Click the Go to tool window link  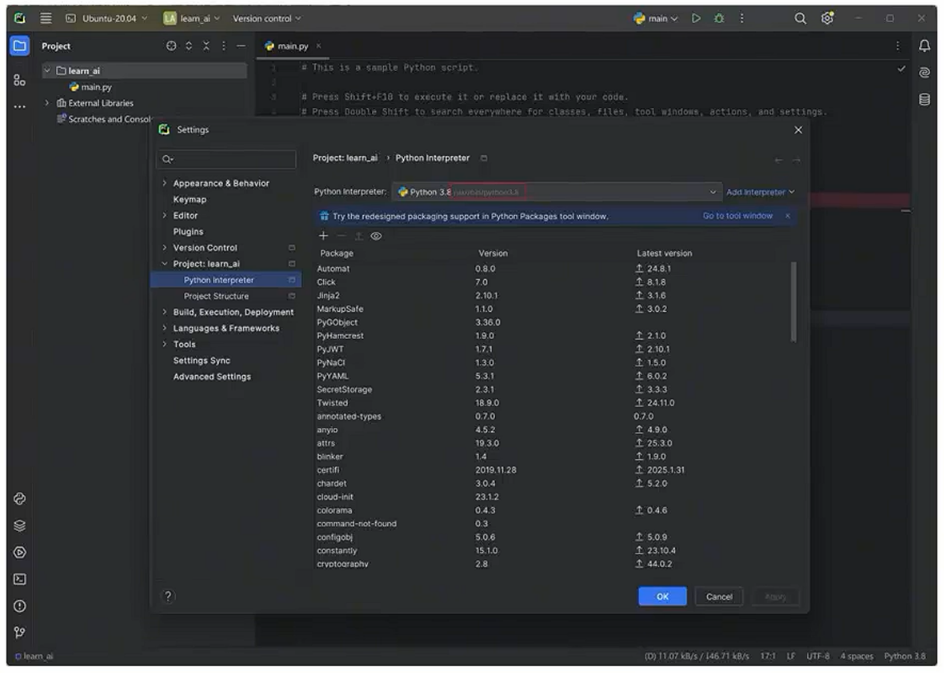[738, 216]
